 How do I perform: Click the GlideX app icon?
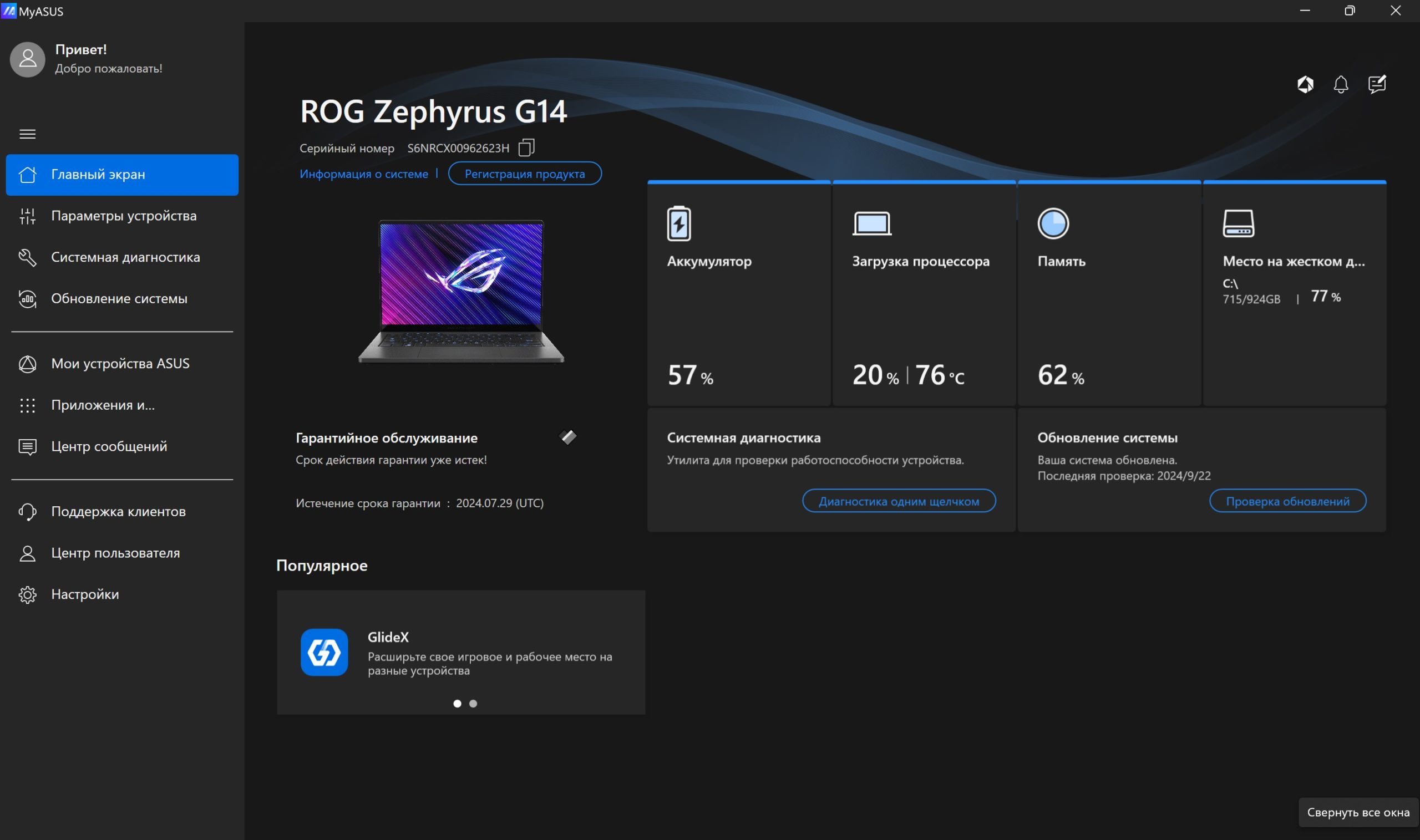pyautogui.click(x=324, y=652)
